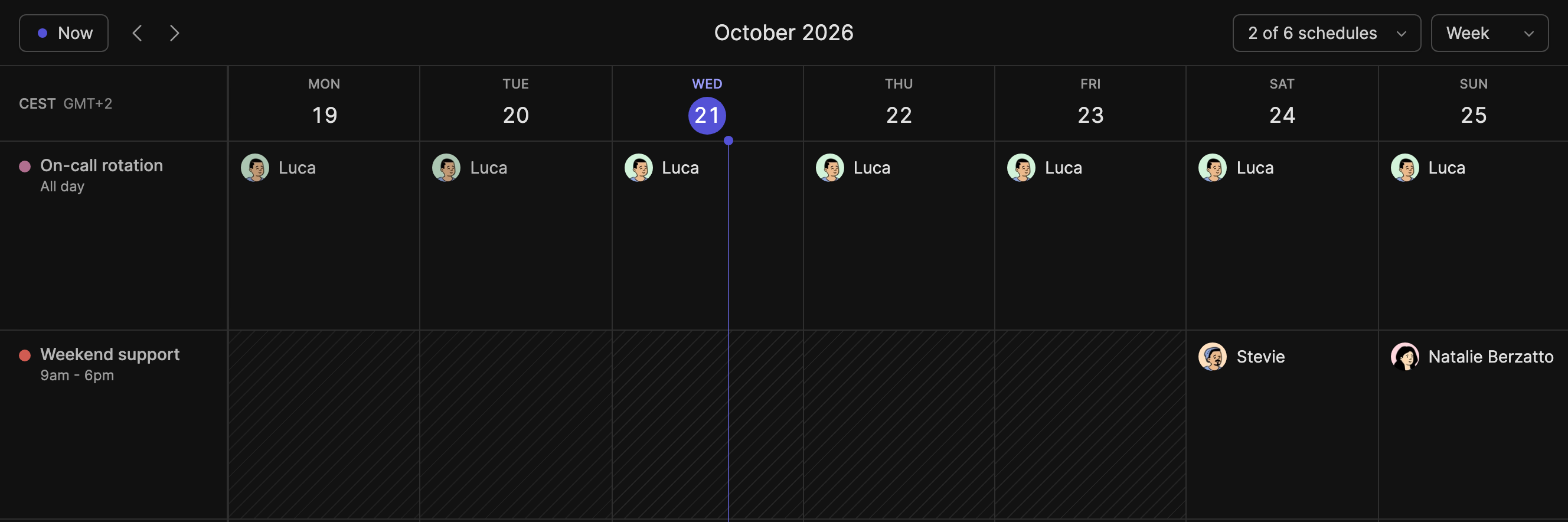This screenshot has width=1568, height=522.
Task: Select the On-call rotation schedule label
Action: 102,165
